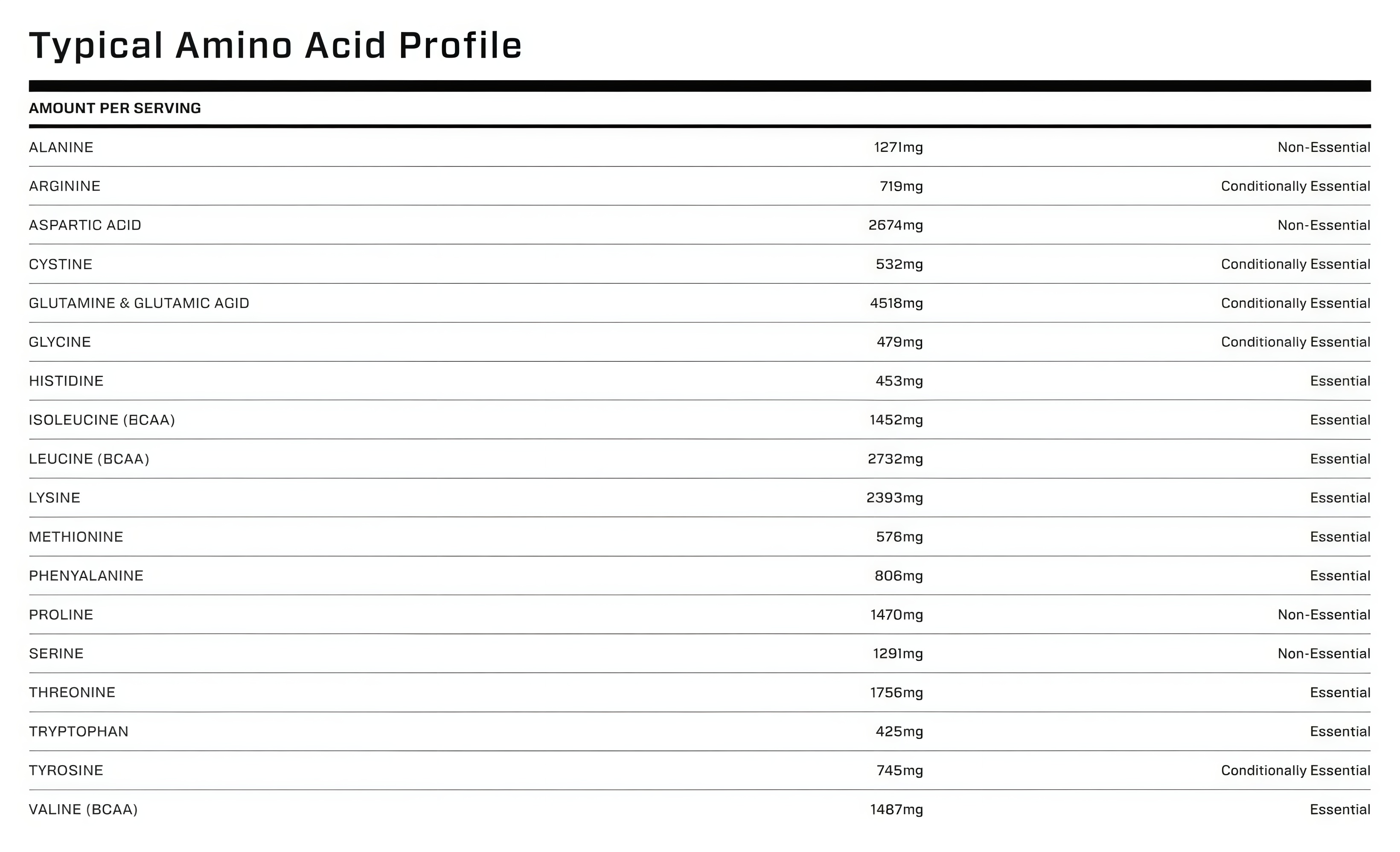Viewport: 1400px width, 852px height.
Task: Click the Proline 1470mg value
Action: tap(896, 615)
